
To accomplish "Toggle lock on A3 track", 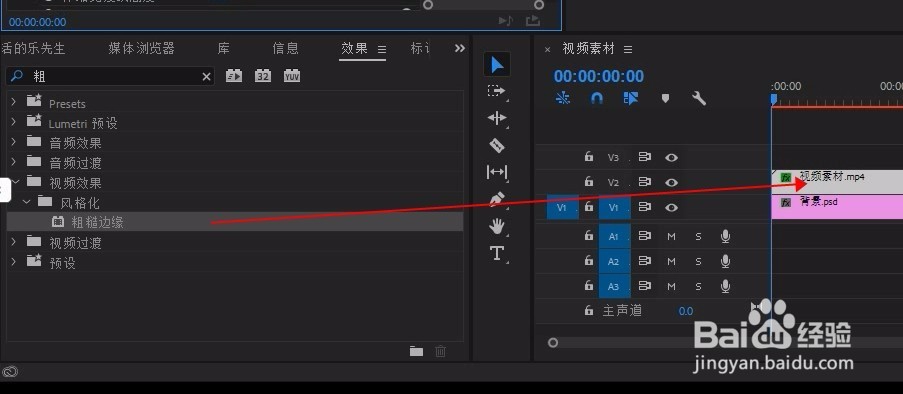I will tap(589, 286).
